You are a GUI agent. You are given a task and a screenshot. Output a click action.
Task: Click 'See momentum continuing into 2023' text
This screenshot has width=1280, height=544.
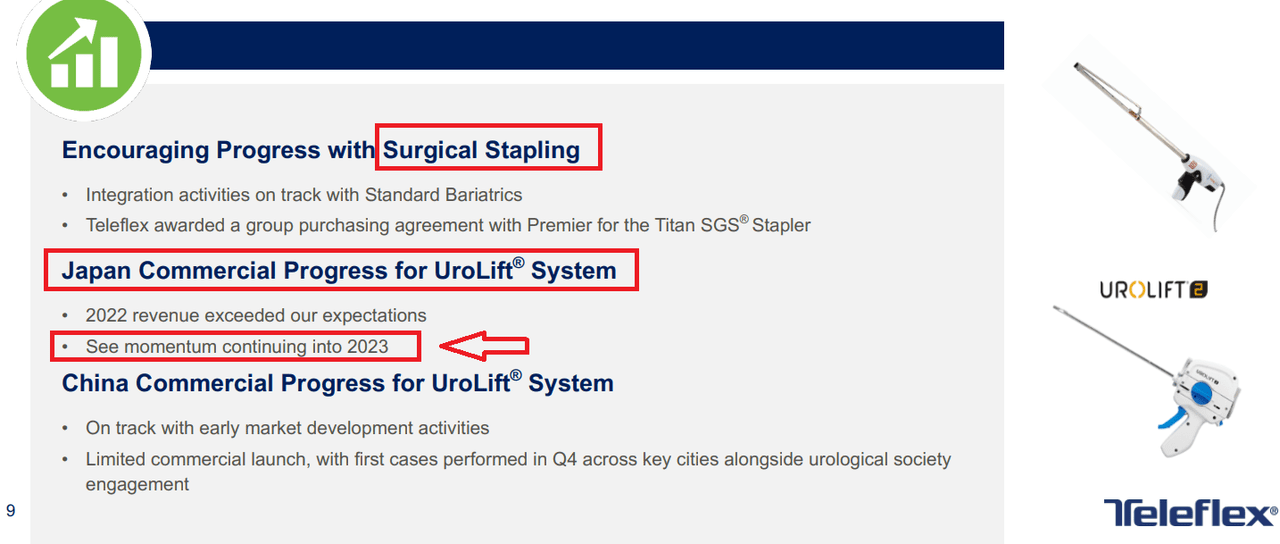coord(237,347)
